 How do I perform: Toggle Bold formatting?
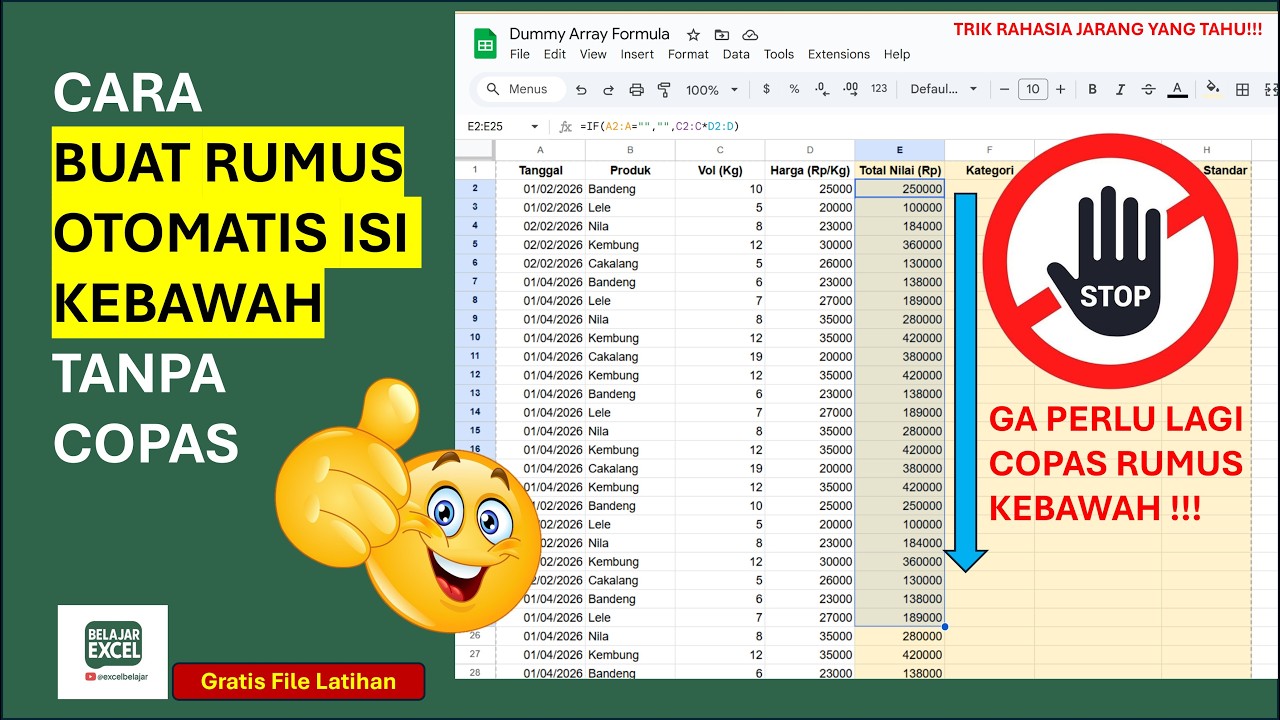tap(1092, 89)
